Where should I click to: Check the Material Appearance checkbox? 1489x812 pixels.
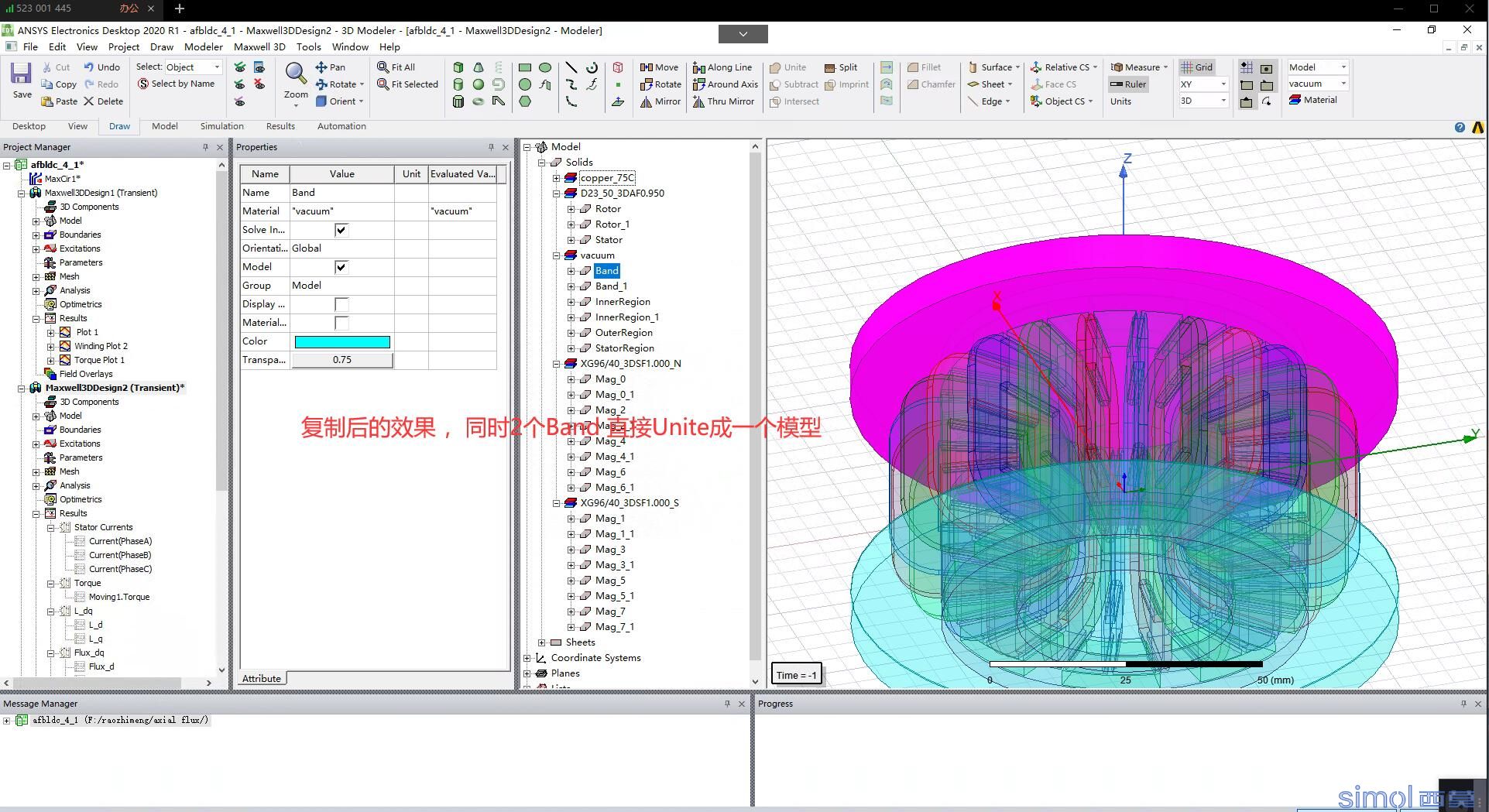[x=341, y=323]
